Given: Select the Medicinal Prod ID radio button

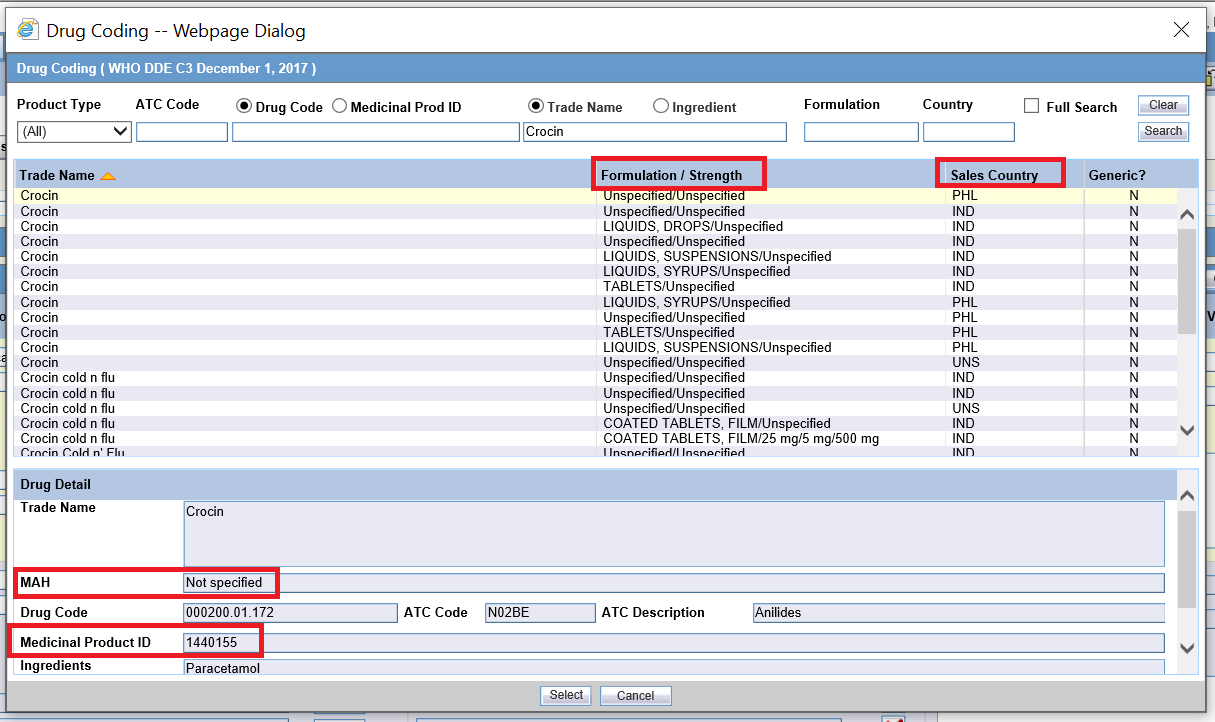Looking at the screenshot, I should (x=339, y=106).
